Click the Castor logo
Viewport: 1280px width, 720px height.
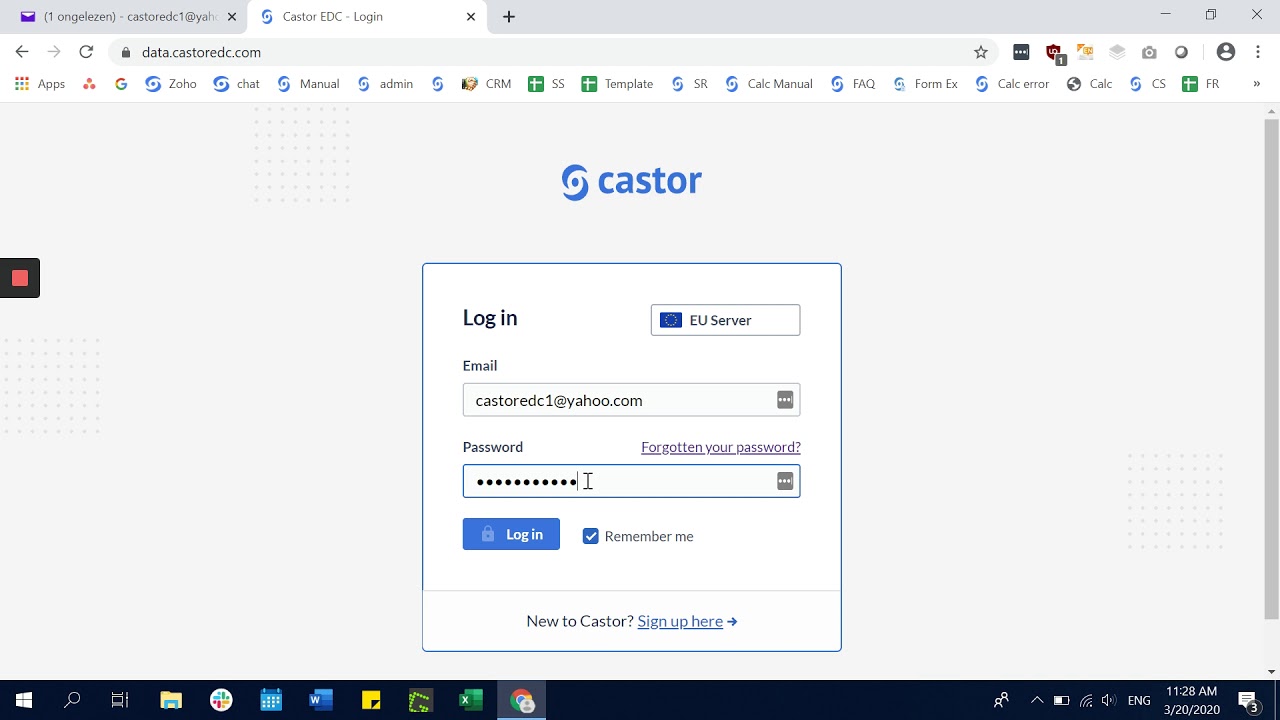click(x=632, y=182)
